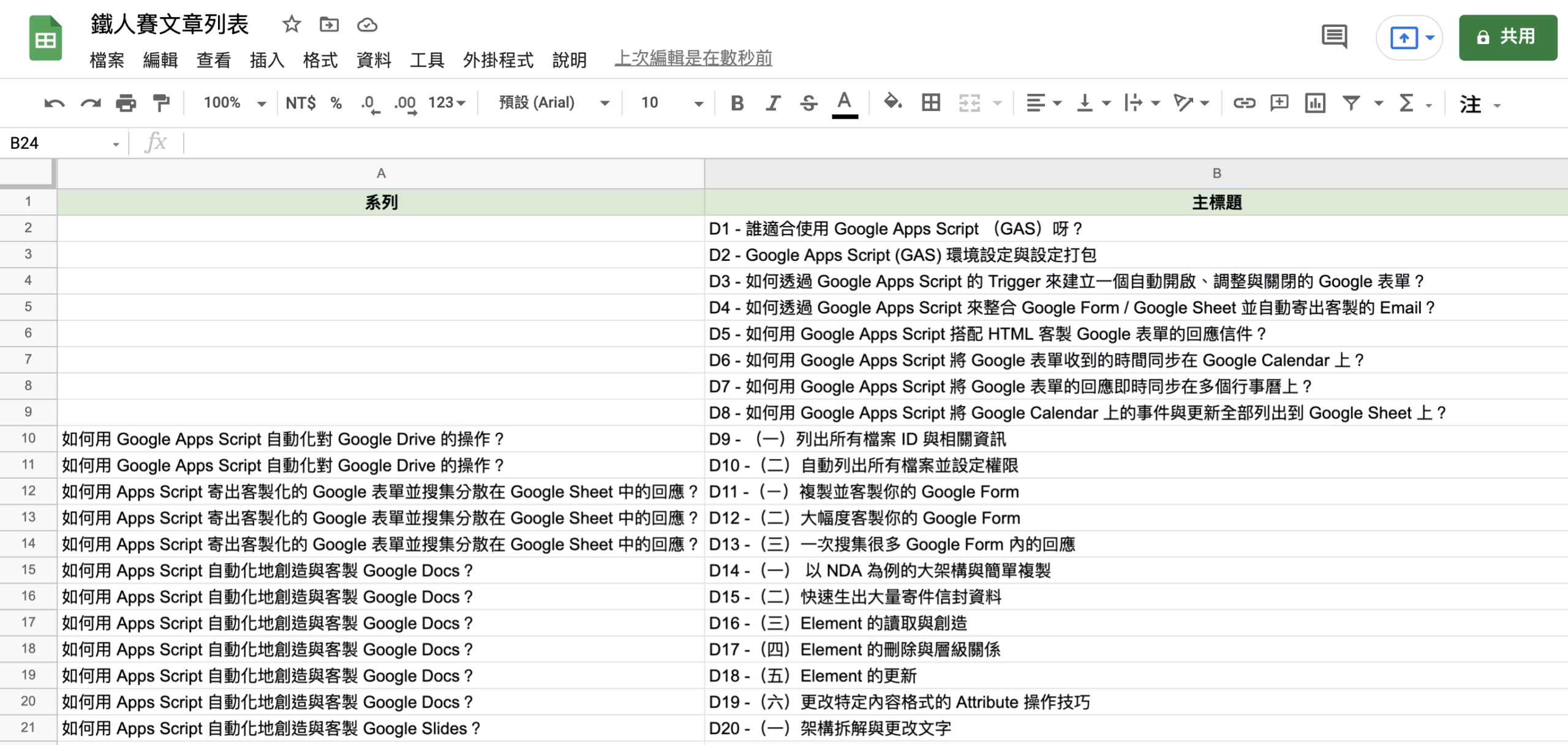Screen dimensions: 1568x745
Task: Select cell D14 - (一) 以 NDA 為例
Action: [x=1136, y=570]
